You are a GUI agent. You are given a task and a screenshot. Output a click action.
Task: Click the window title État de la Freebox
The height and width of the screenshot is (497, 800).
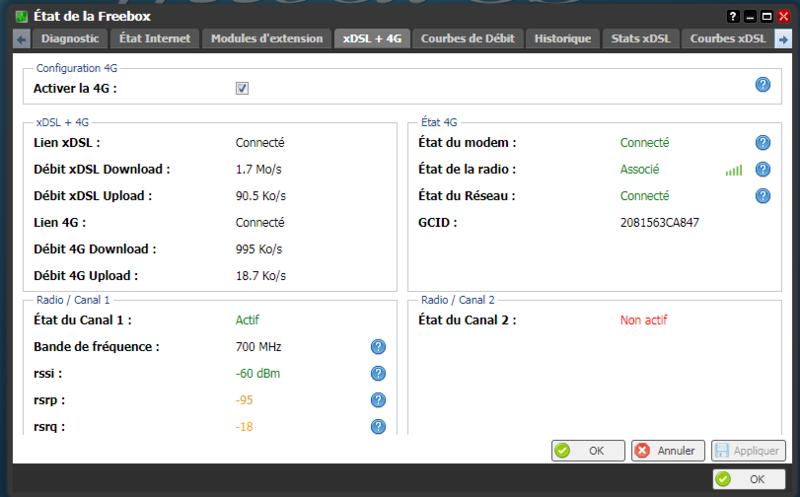pos(92,16)
